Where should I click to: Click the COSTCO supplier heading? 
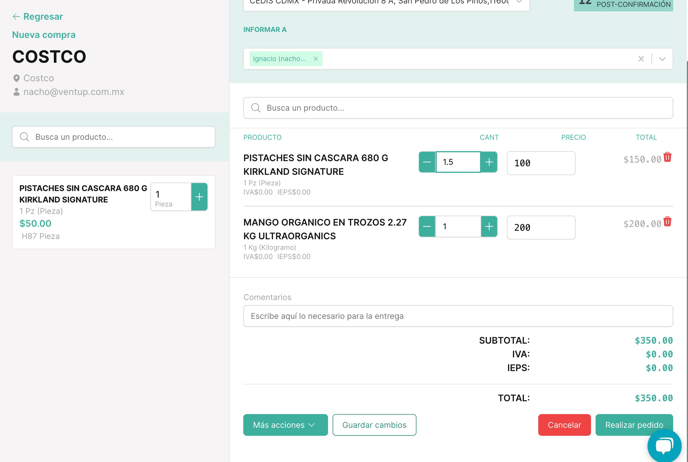coord(49,57)
